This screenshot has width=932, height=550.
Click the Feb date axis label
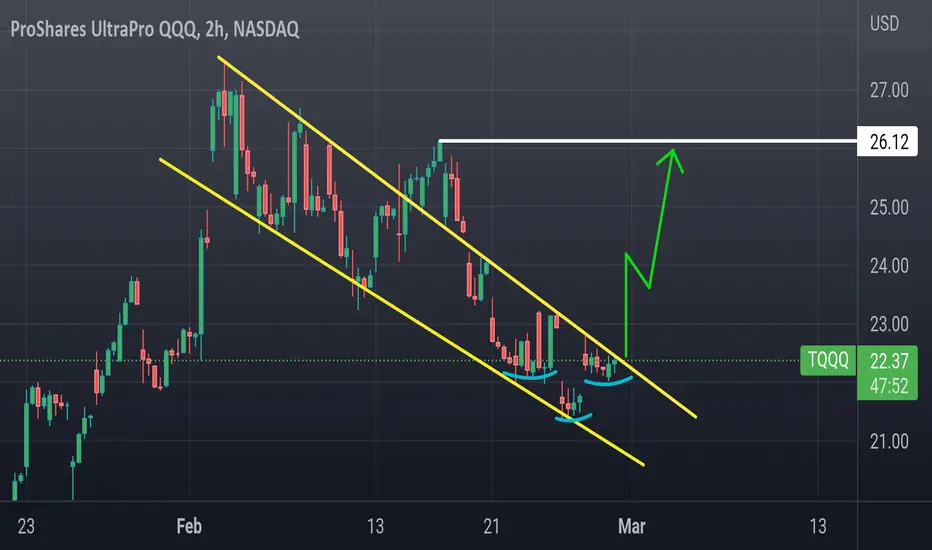(x=189, y=526)
